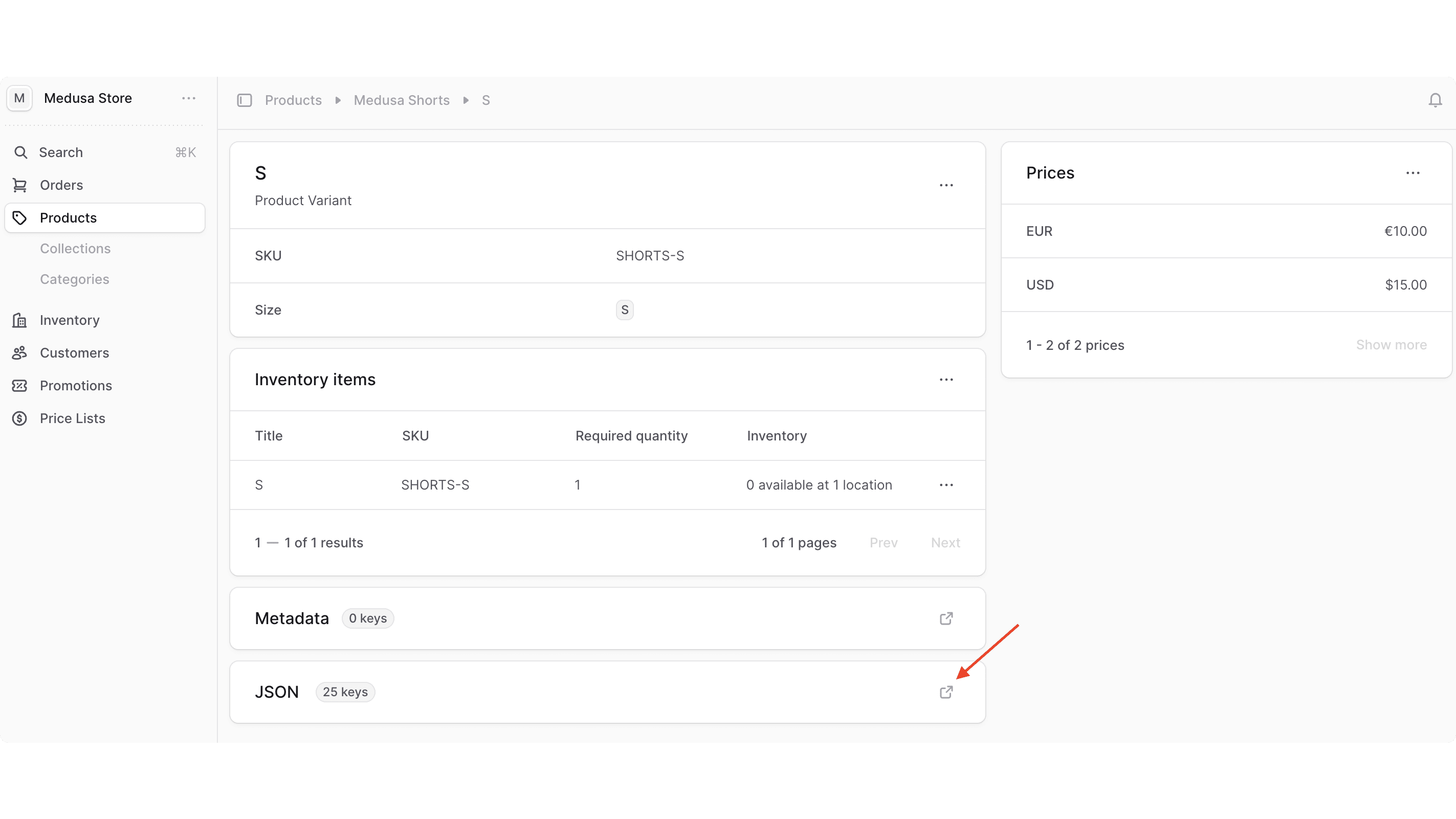Screen dimensions: 1456x819
Task: Open the Metadata editor external link icon
Action: pyautogui.click(x=947, y=618)
